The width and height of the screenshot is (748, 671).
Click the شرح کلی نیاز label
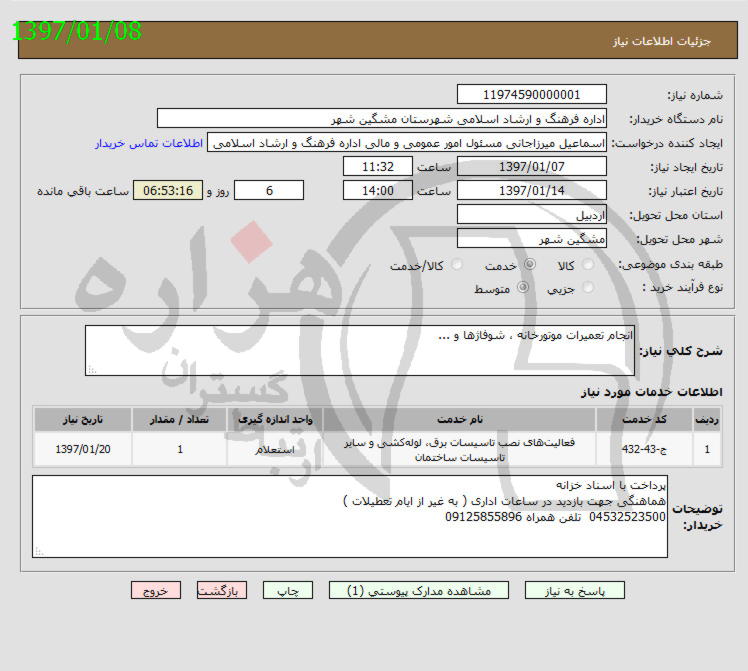(681, 351)
